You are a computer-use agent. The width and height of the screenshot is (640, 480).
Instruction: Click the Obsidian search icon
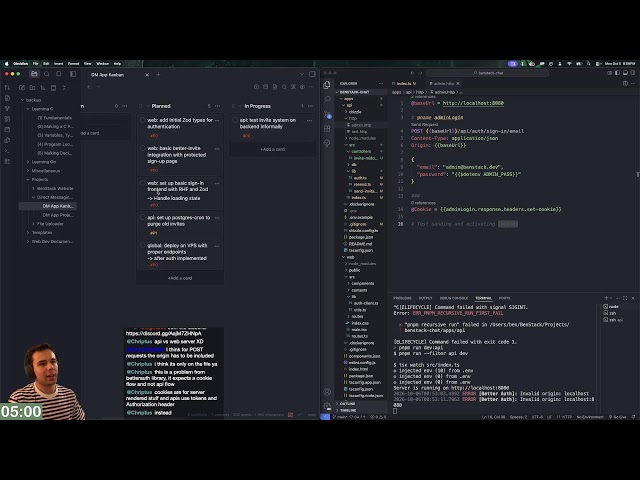click(47, 74)
